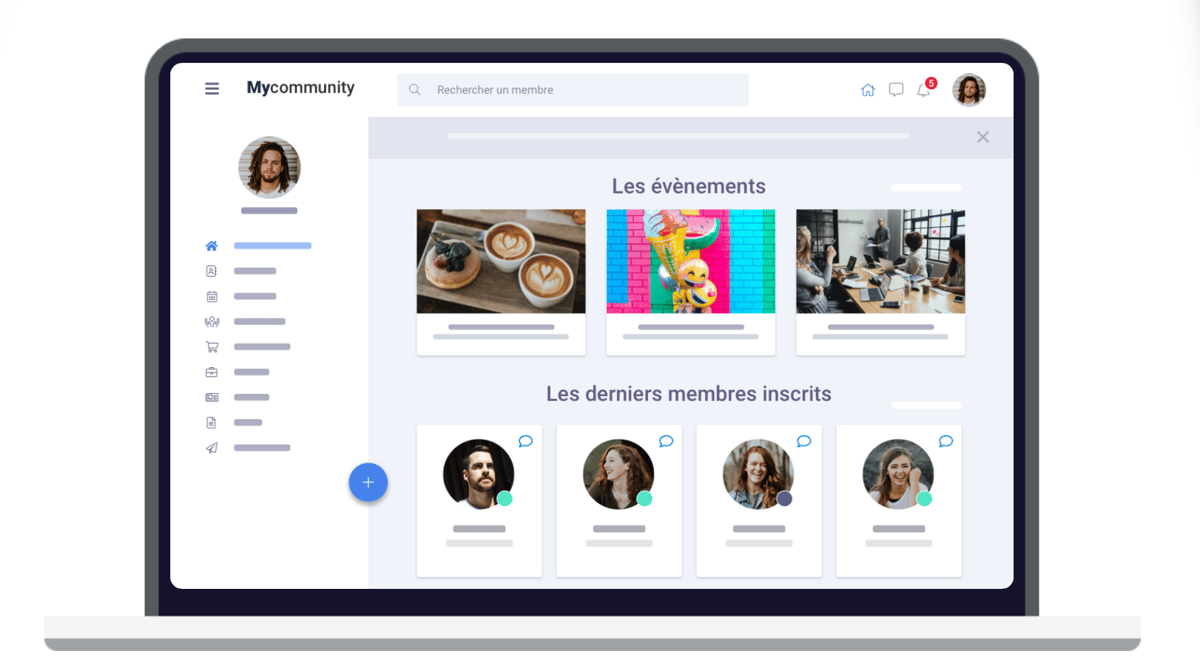The height and width of the screenshot is (665, 1200).
Task: Open the briefcase icon in the sidebar
Action: coord(211,372)
